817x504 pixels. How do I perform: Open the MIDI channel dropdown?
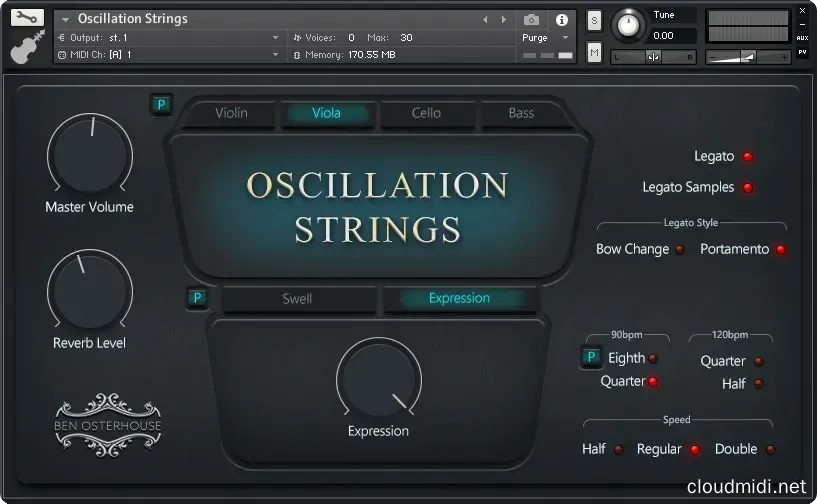(x=170, y=54)
